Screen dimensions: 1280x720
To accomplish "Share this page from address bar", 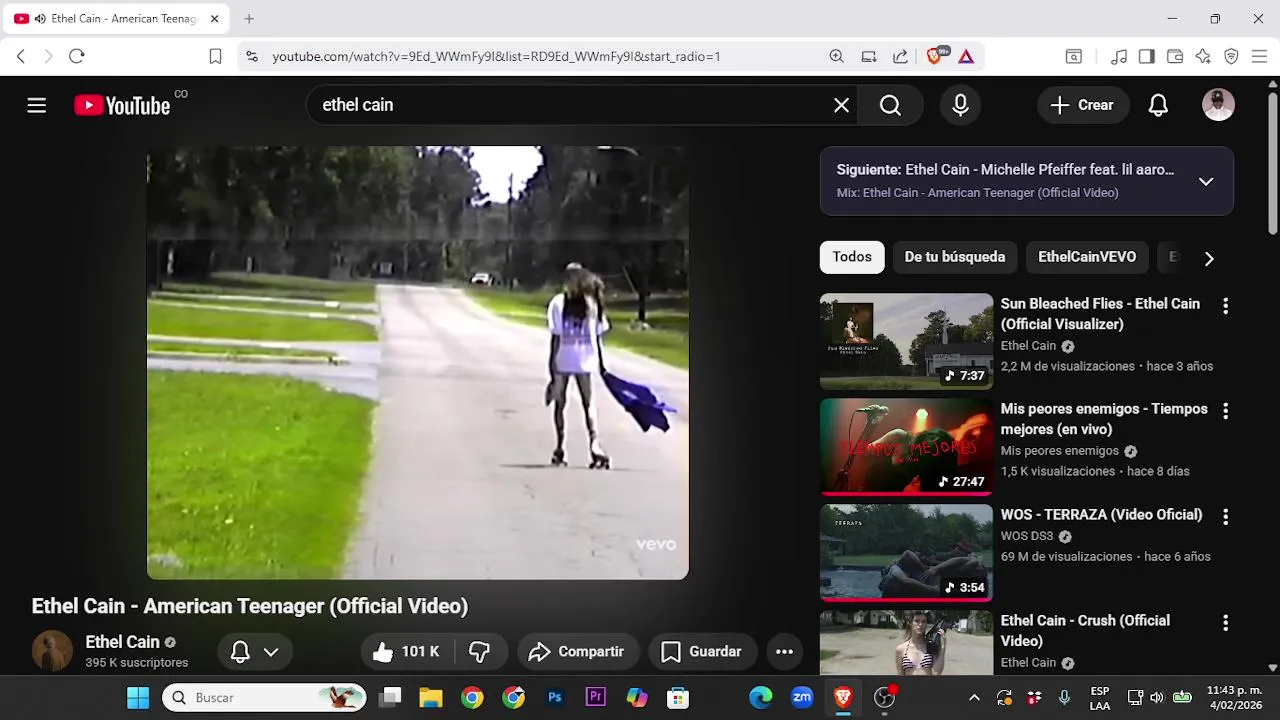I will [901, 57].
